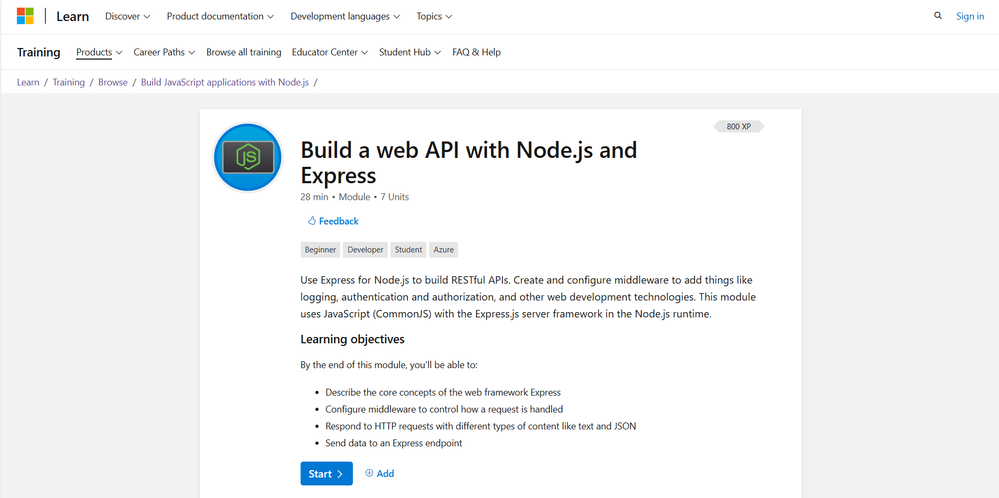
Task: Click 'Respond to HTTP requests' objective
Action: tap(481, 426)
